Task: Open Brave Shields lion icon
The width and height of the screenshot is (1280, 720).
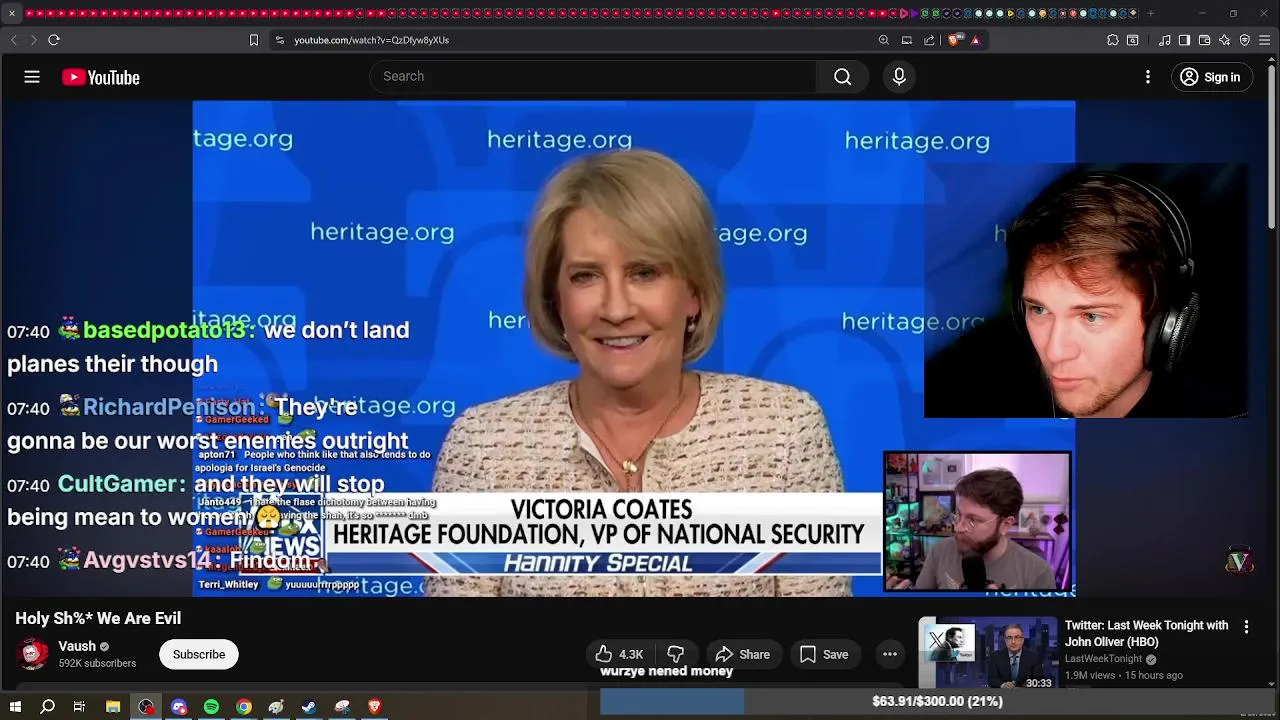Action: point(955,40)
